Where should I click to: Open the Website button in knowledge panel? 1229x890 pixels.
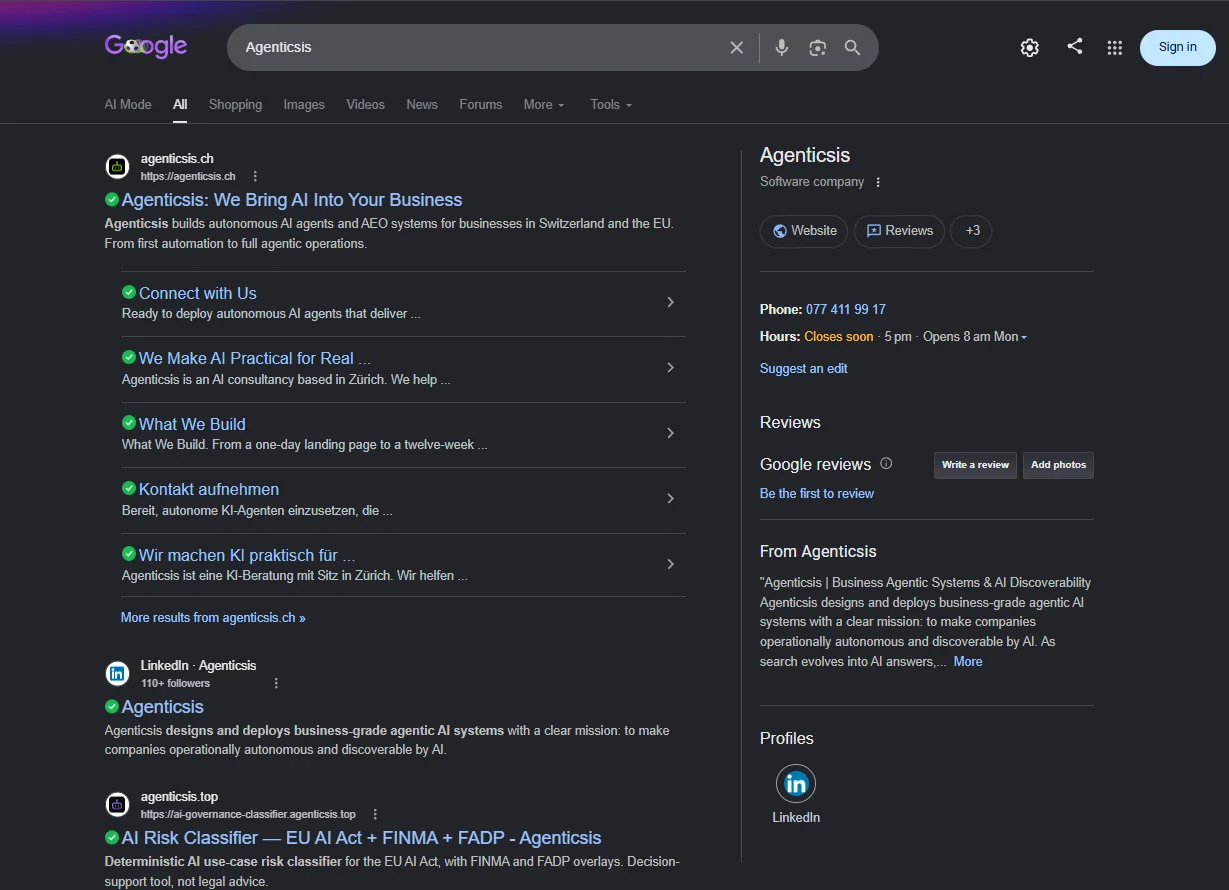[x=804, y=231]
